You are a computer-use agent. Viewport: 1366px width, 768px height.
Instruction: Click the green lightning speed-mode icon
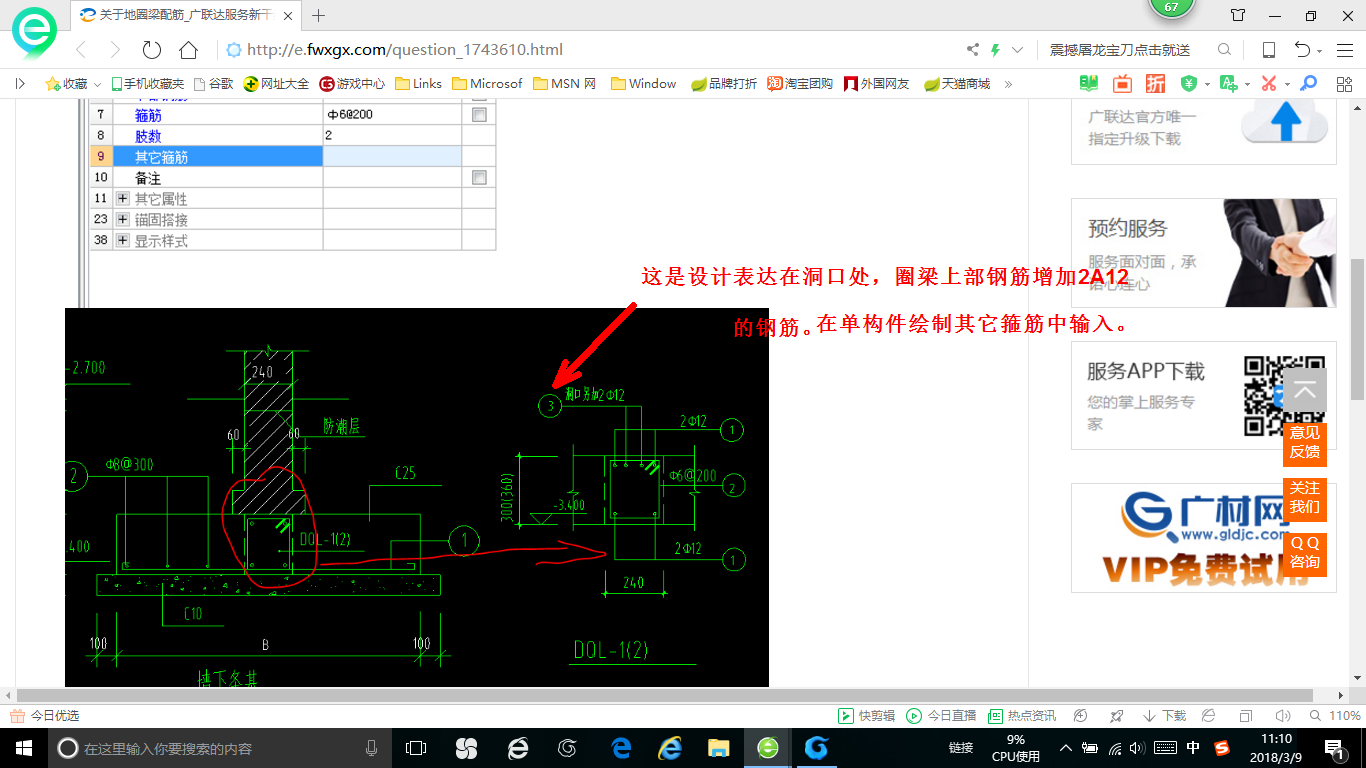point(996,50)
